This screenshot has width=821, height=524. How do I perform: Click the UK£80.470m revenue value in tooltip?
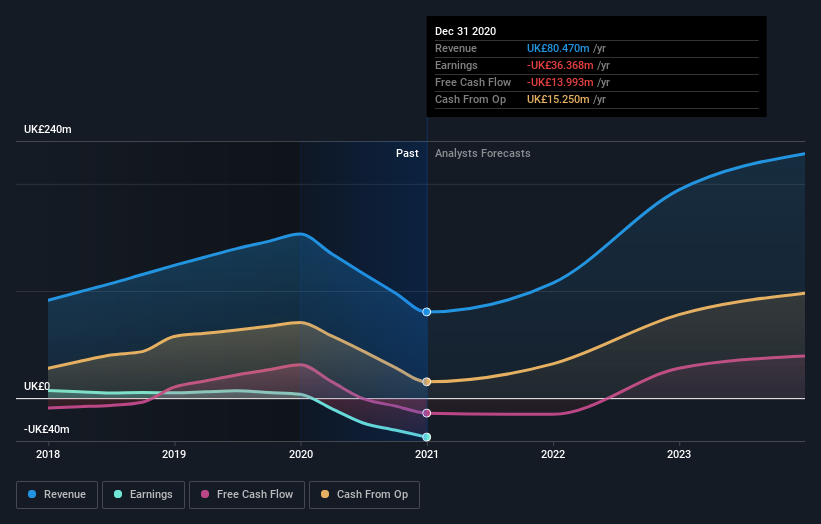[558, 48]
